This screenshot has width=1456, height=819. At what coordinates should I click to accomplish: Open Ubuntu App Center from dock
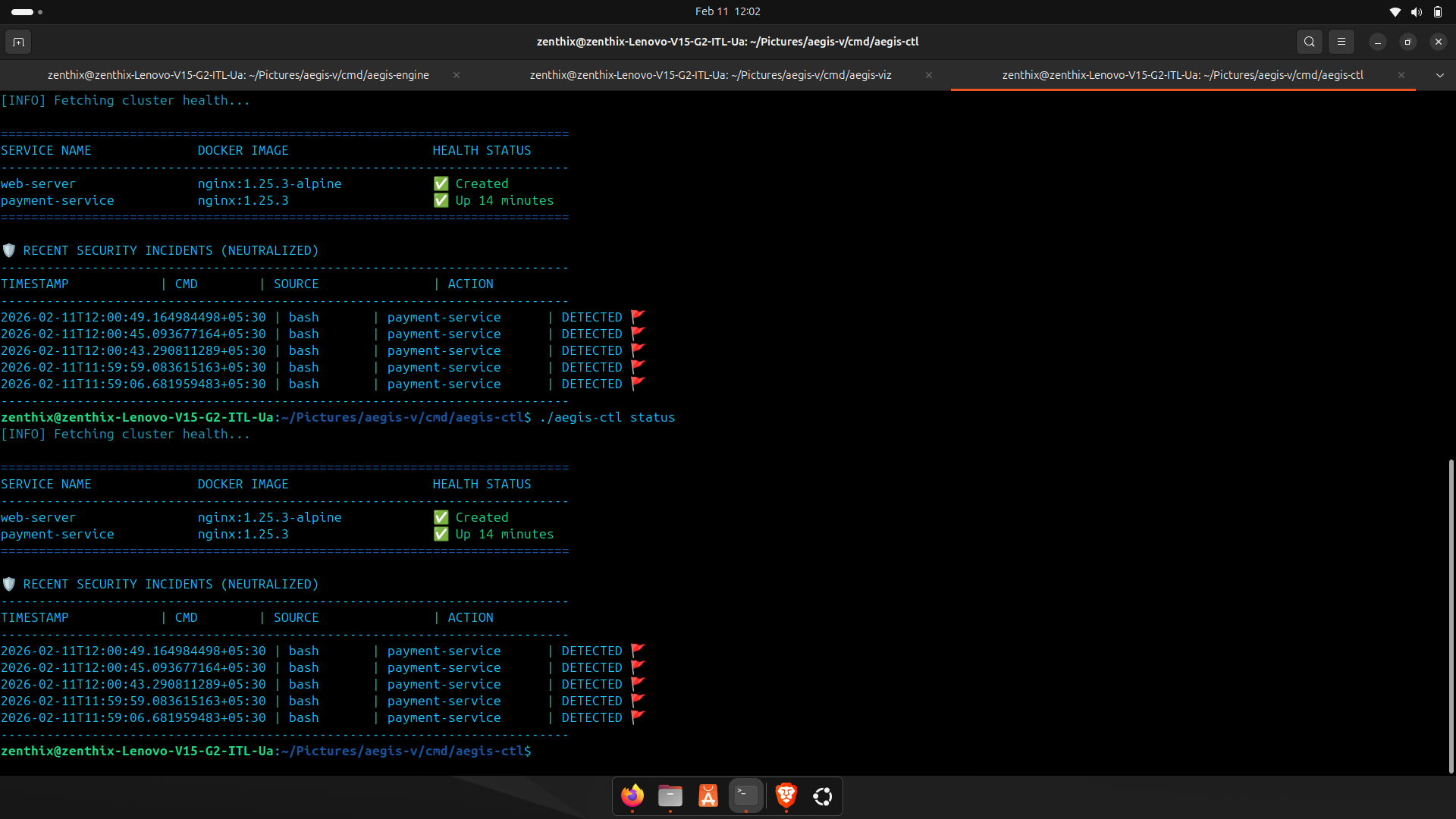click(x=708, y=795)
